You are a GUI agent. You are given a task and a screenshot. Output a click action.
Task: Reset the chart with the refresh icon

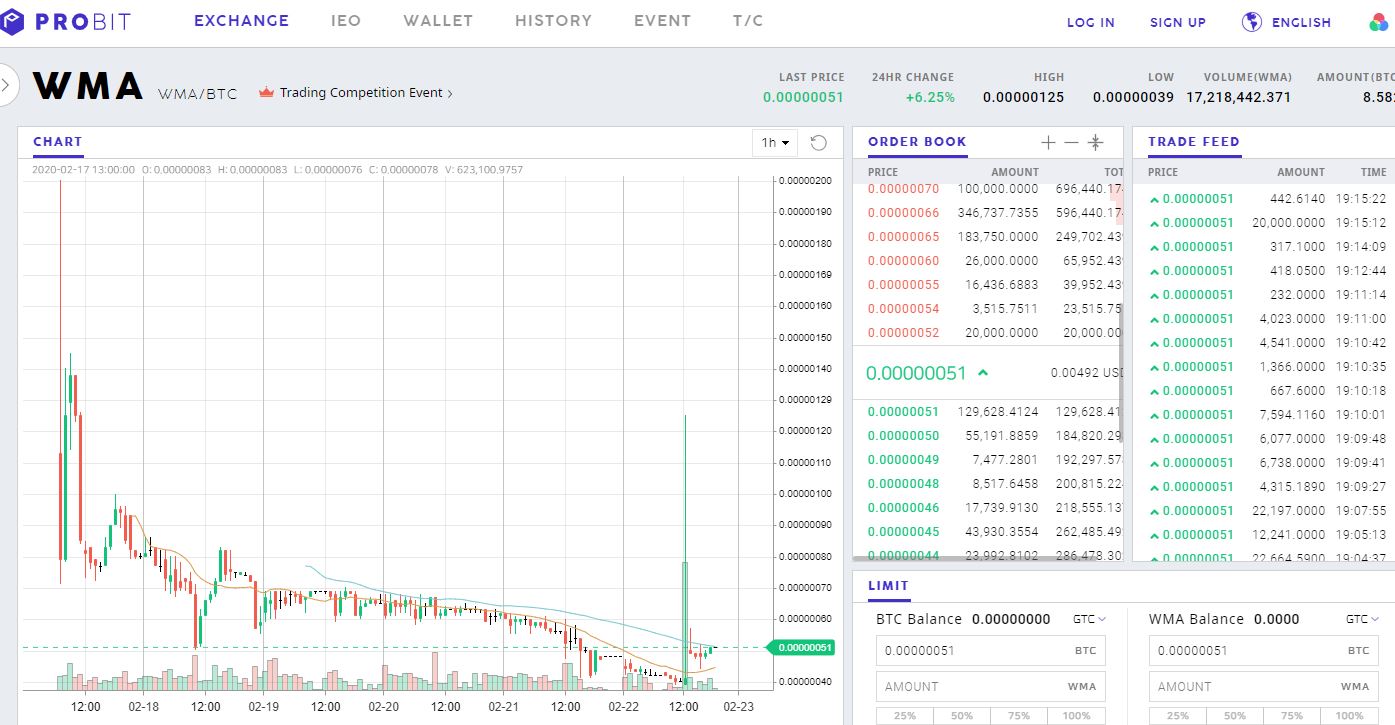[x=818, y=143]
